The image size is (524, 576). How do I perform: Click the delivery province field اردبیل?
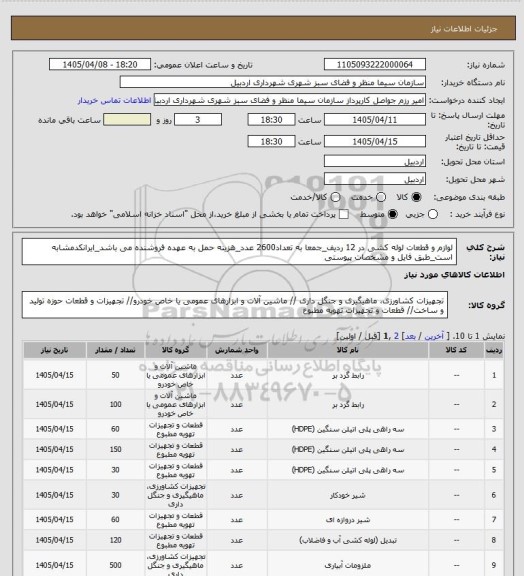click(375, 161)
